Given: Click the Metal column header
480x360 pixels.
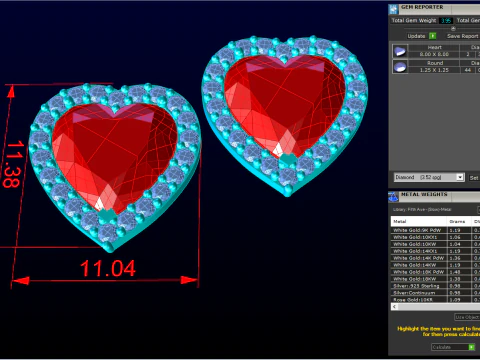Looking at the screenshot, I should click(x=419, y=221).
